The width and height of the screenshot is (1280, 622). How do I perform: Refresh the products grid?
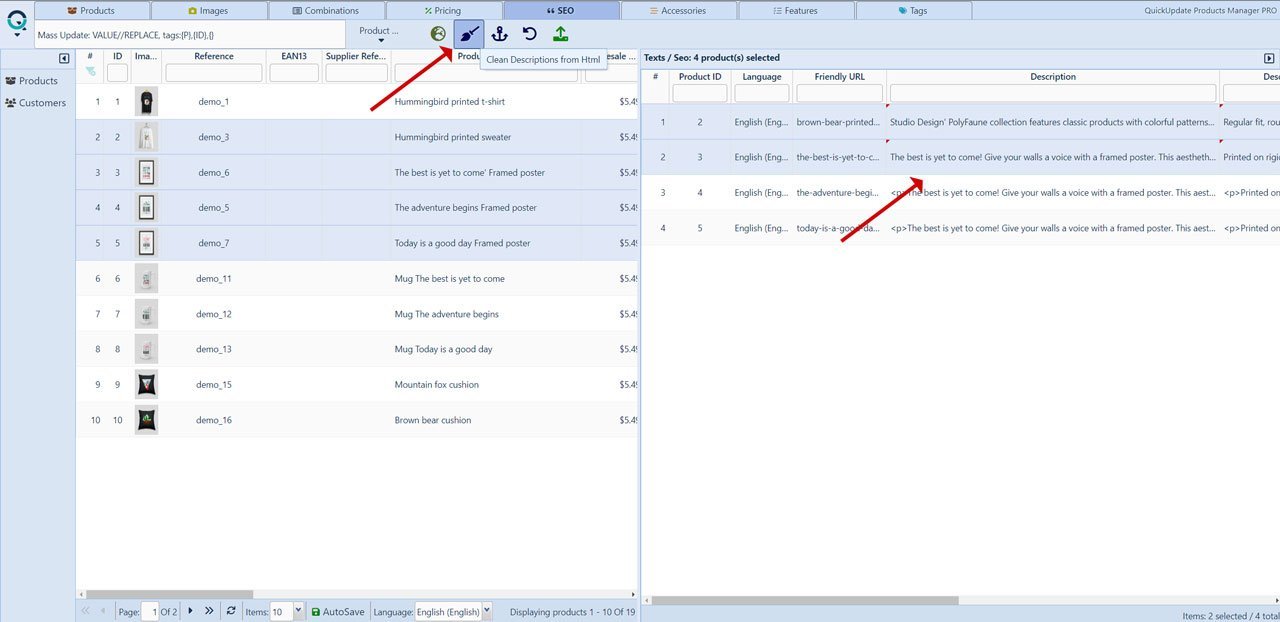[231, 611]
